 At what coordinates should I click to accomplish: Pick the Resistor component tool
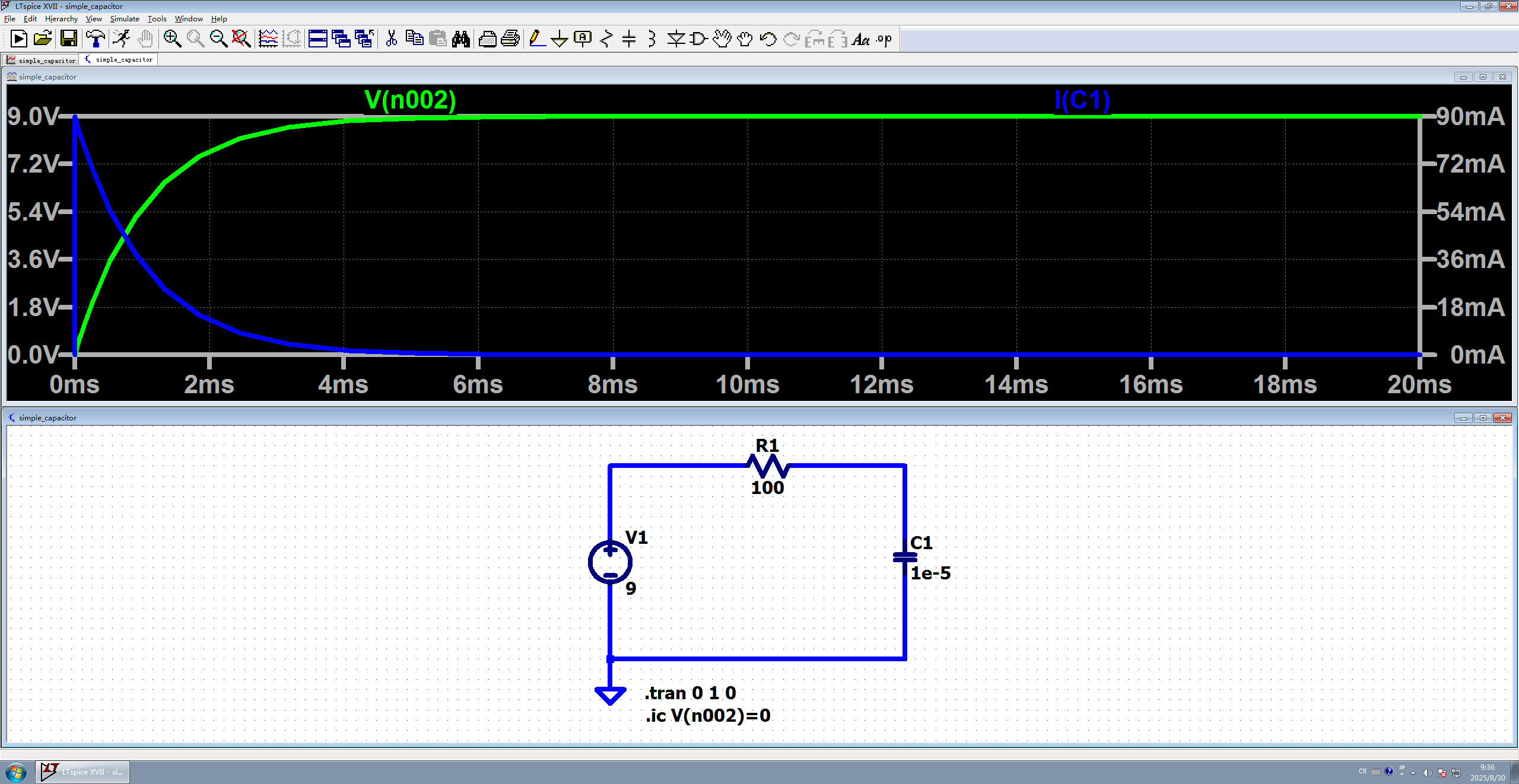(x=606, y=39)
